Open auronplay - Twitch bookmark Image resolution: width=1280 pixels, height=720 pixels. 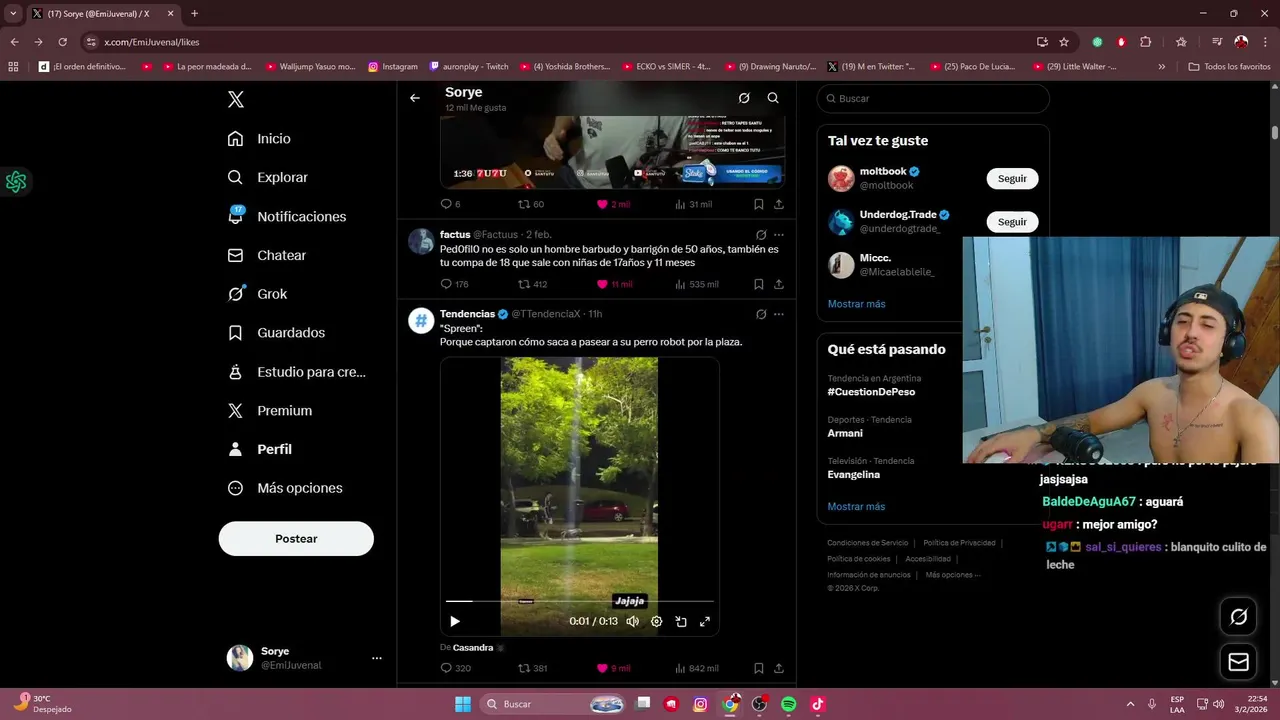469,67
